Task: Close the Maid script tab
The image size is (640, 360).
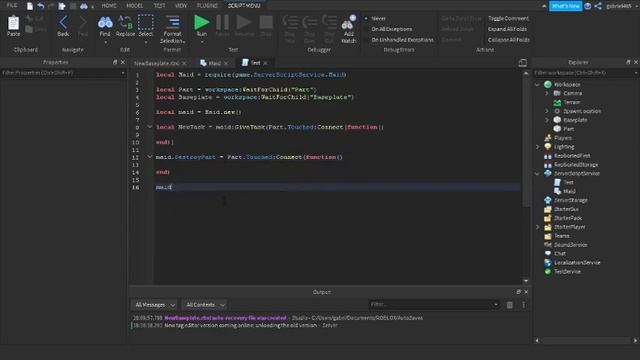Action: pos(226,63)
